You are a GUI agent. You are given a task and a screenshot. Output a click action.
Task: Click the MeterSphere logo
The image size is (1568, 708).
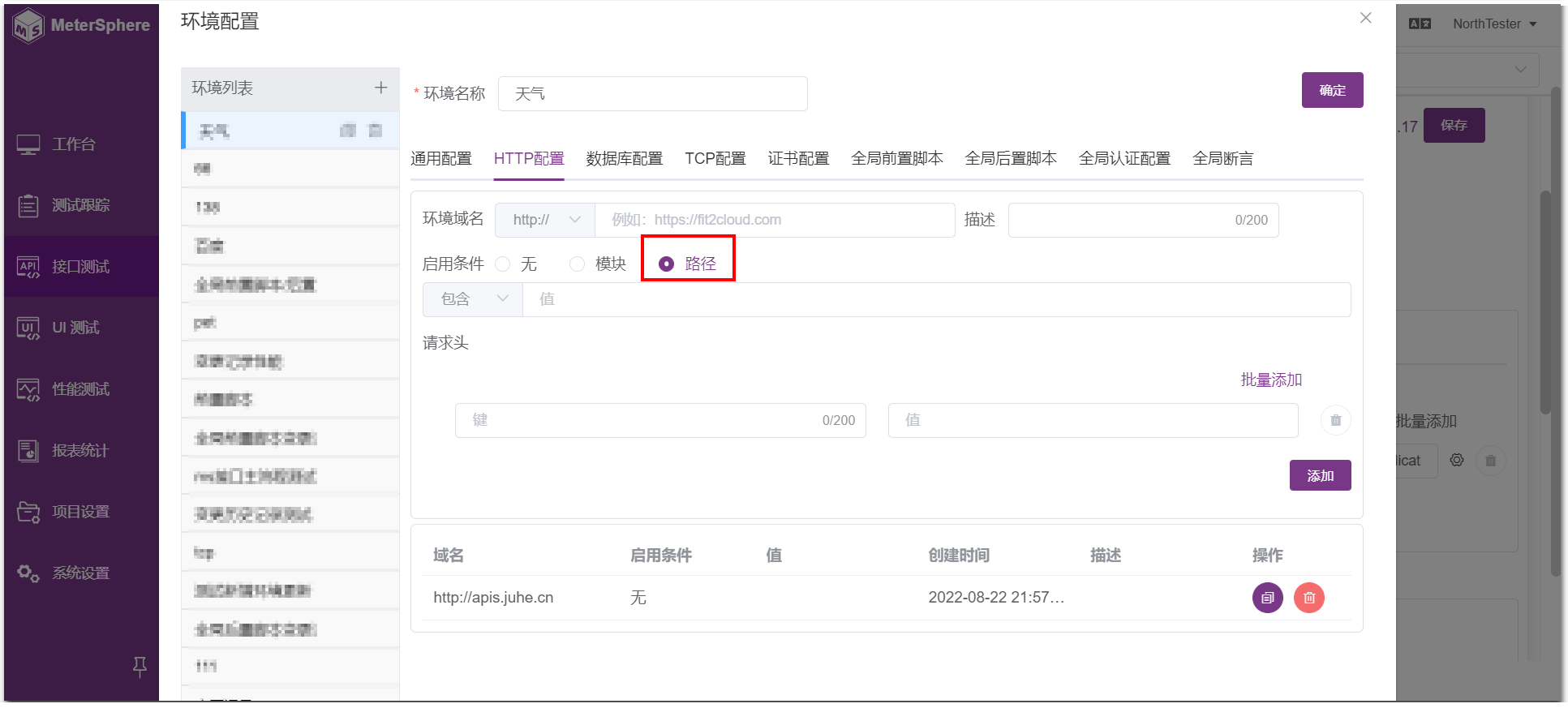[81, 25]
